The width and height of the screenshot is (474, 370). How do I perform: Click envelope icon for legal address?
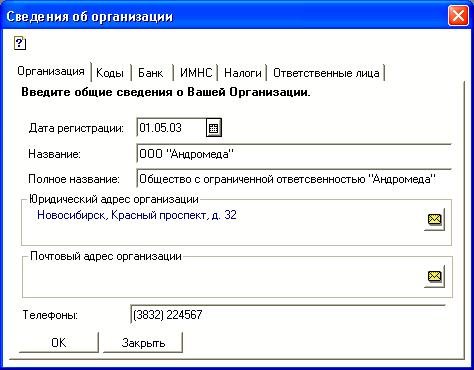click(x=434, y=219)
